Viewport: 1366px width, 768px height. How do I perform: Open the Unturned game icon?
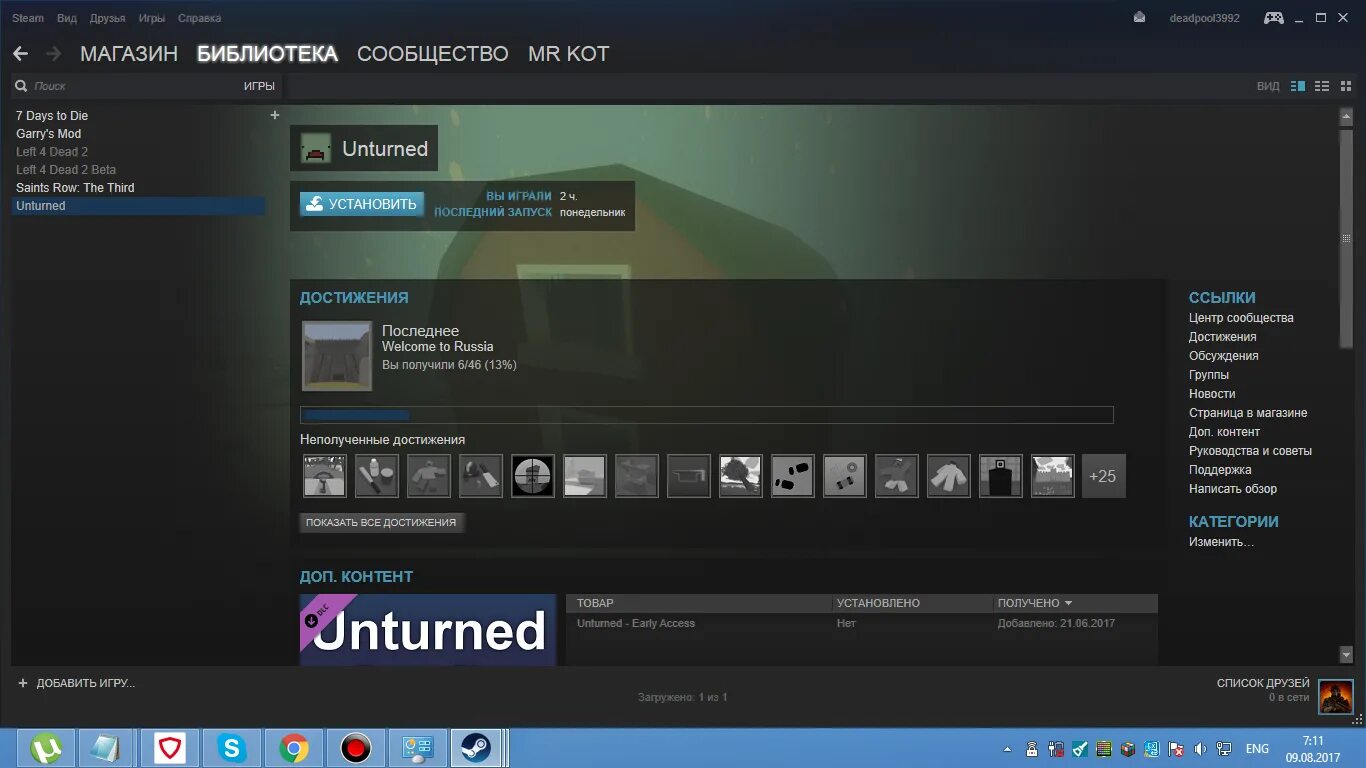tap(316, 148)
